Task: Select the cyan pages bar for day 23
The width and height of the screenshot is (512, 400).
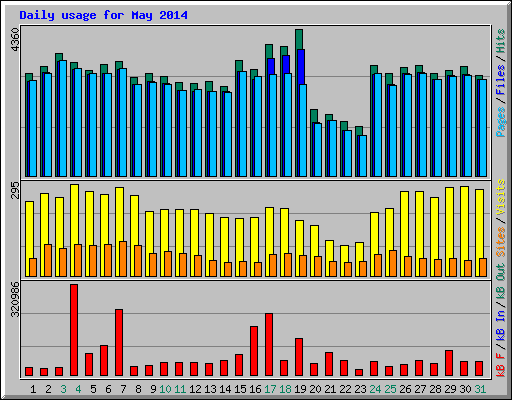Action: [x=363, y=156]
